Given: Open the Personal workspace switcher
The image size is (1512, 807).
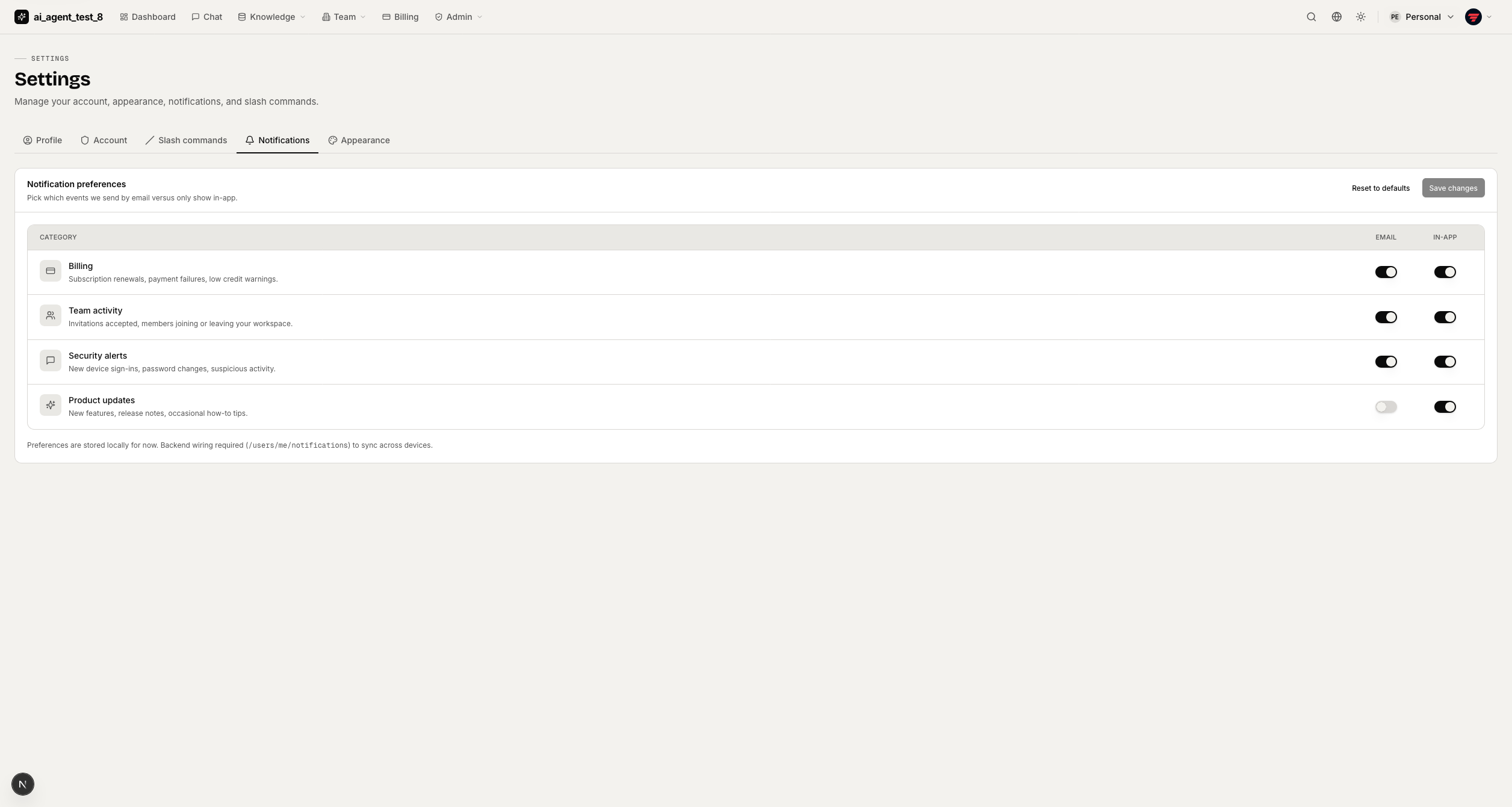Looking at the screenshot, I should pyautogui.click(x=1421, y=17).
